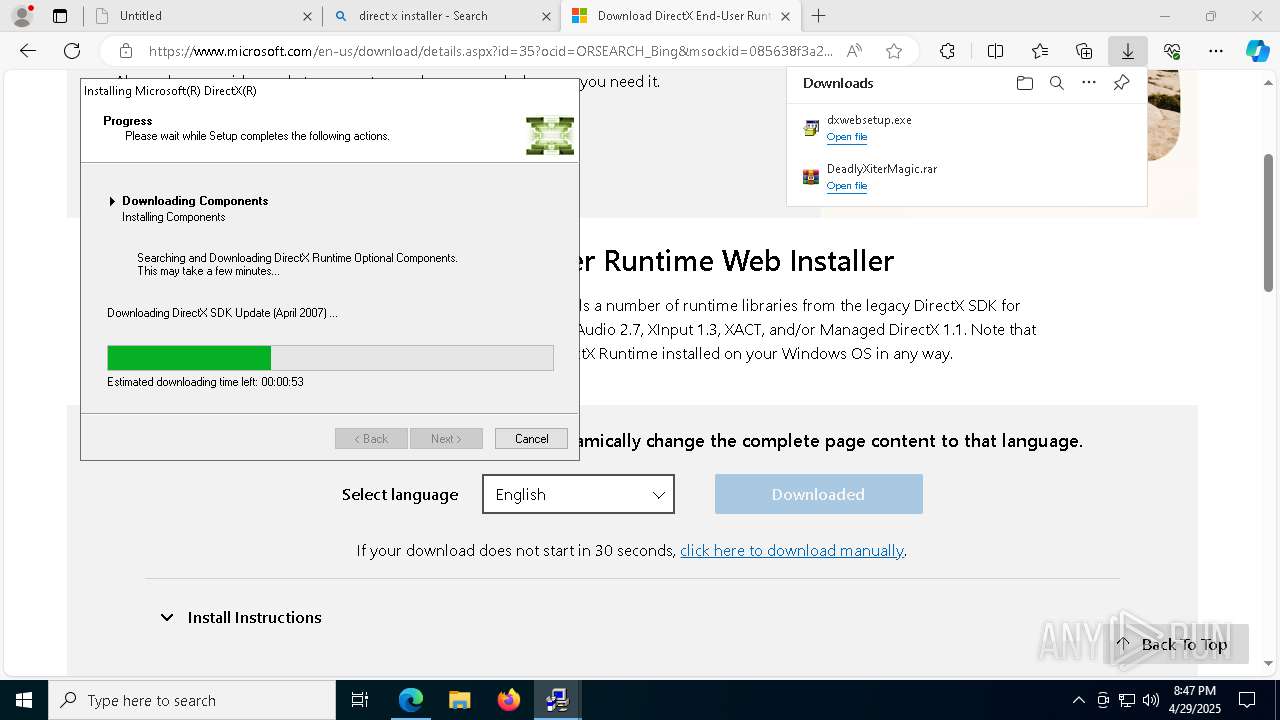This screenshot has width=1280, height=720.
Task: Click the browser address bar URL
Action: (490, 51)
